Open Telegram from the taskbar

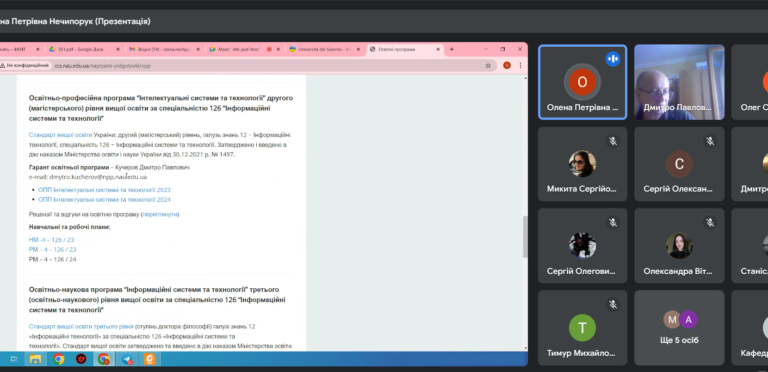pos(127,359)
